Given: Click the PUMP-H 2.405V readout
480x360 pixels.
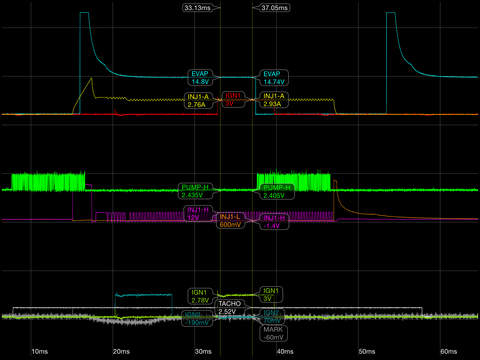Looking at the screenshot, I should (x=278, y=192).
